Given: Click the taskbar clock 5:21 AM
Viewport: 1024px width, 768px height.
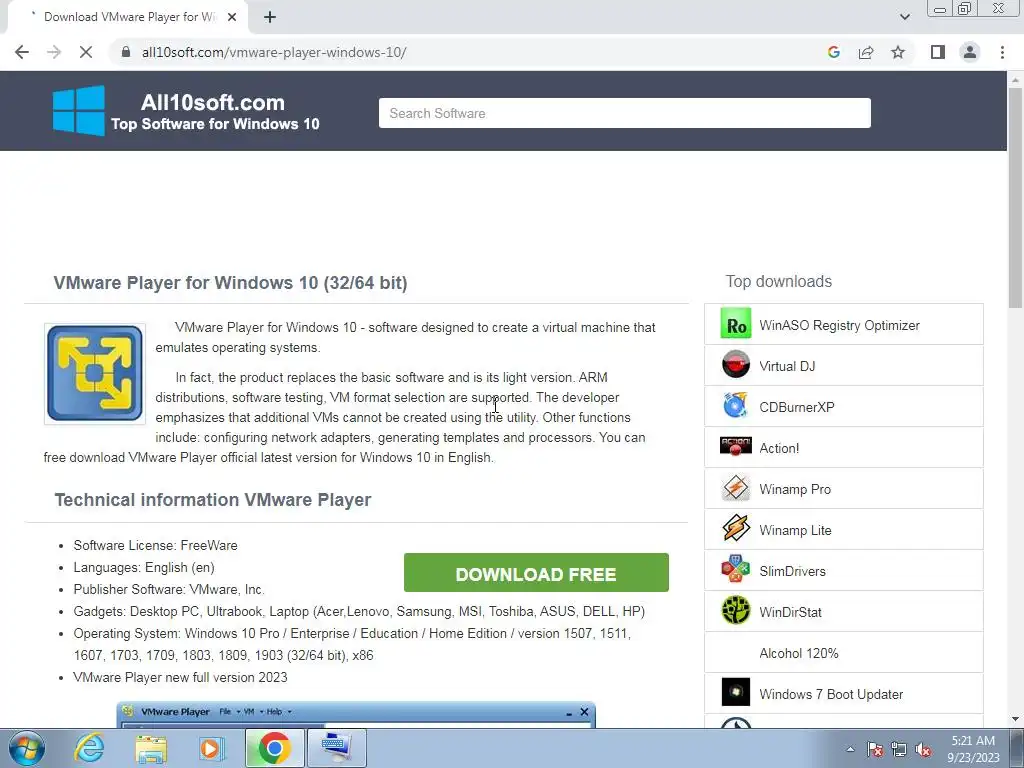Looking at the screenshot, I should coord(973,741).
